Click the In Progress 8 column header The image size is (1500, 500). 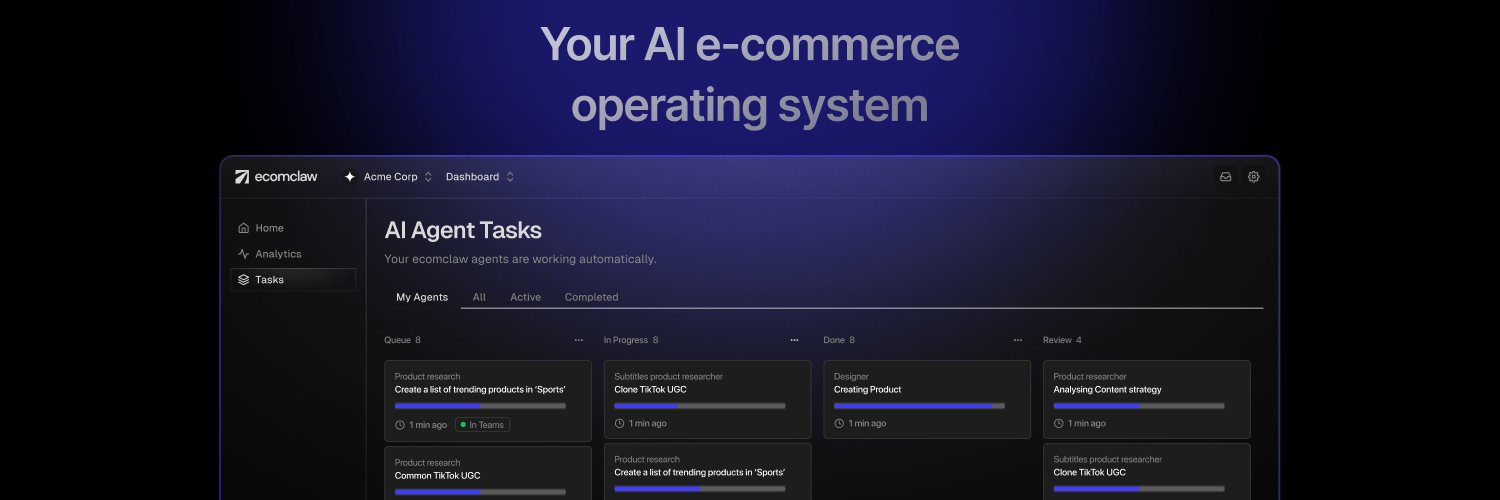631,340
